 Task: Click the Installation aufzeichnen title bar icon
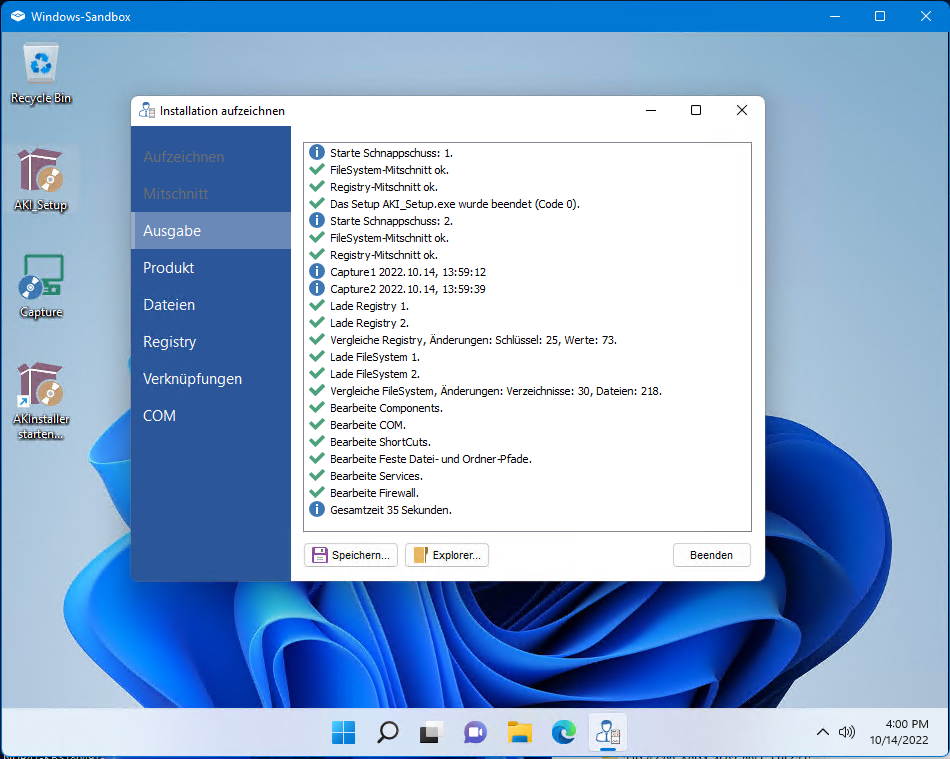(x=147, y=110)
